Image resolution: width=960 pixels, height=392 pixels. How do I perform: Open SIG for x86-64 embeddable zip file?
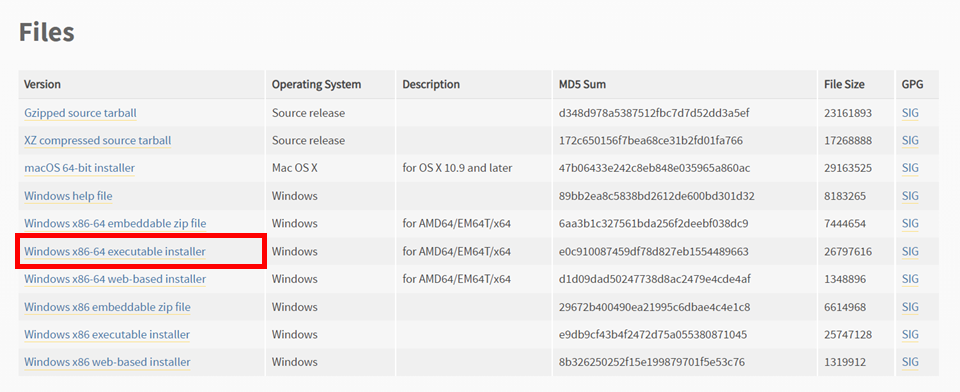(910, 224)
